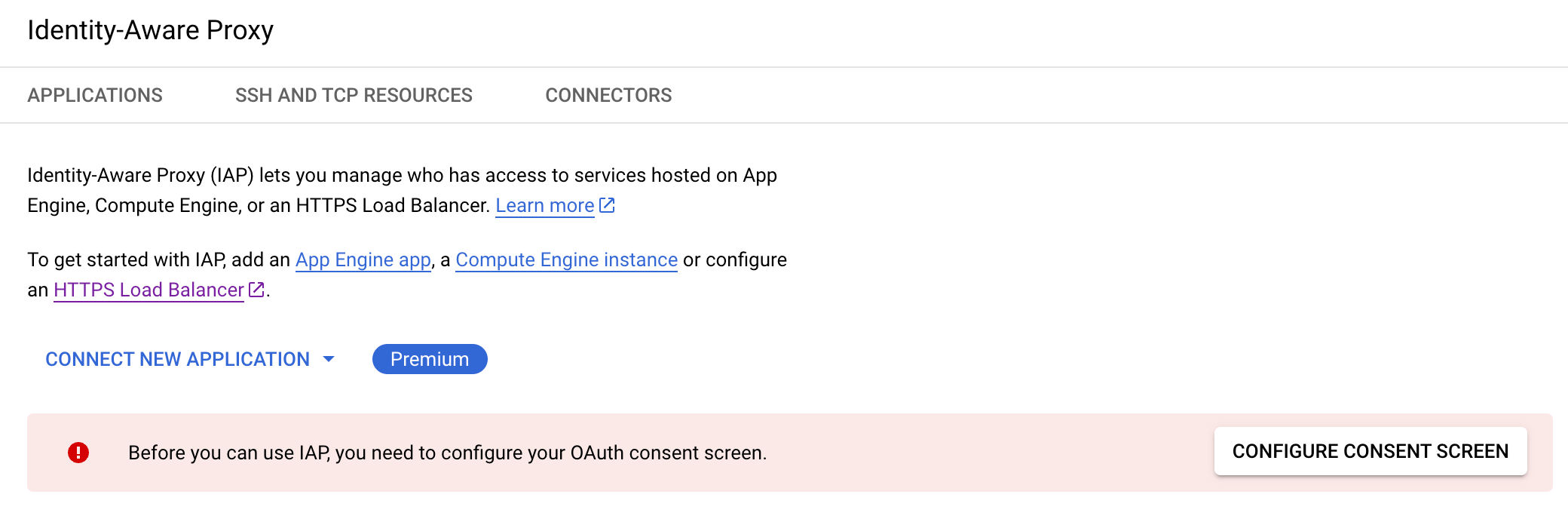Open the SSH AND TCP RESOURCES tab
1568x525 pixels.
click(354, 95)
